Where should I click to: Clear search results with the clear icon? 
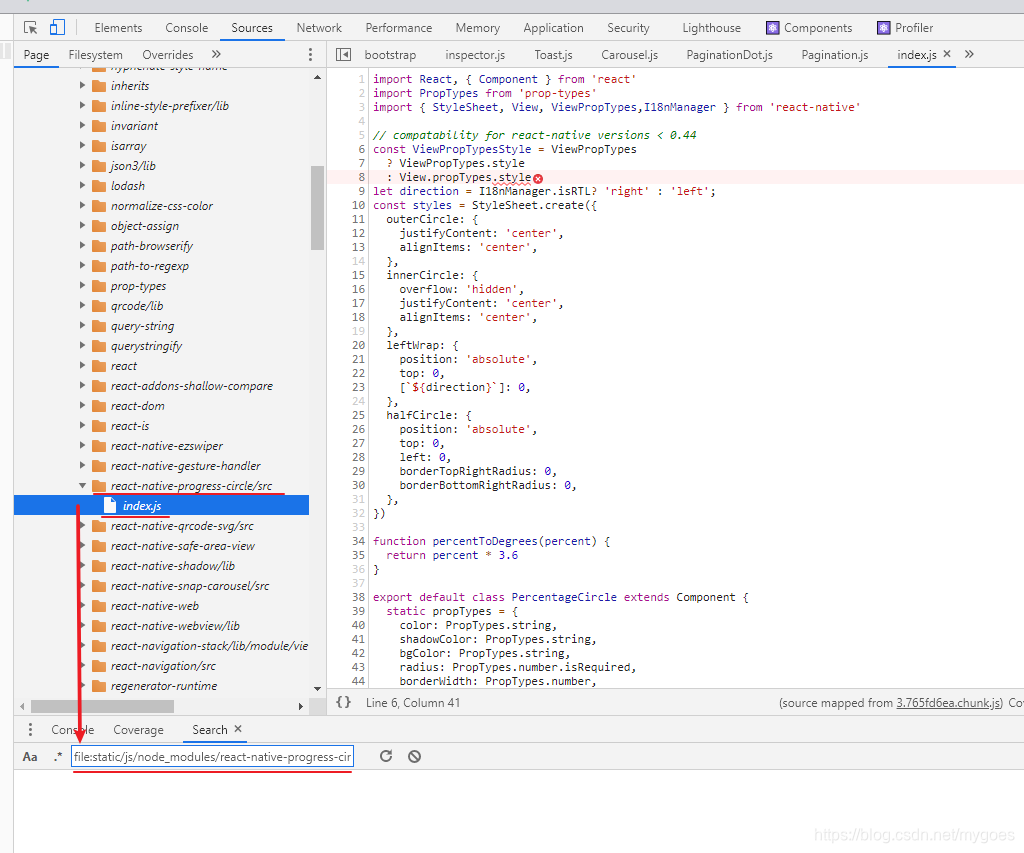[x=414, y=756]
